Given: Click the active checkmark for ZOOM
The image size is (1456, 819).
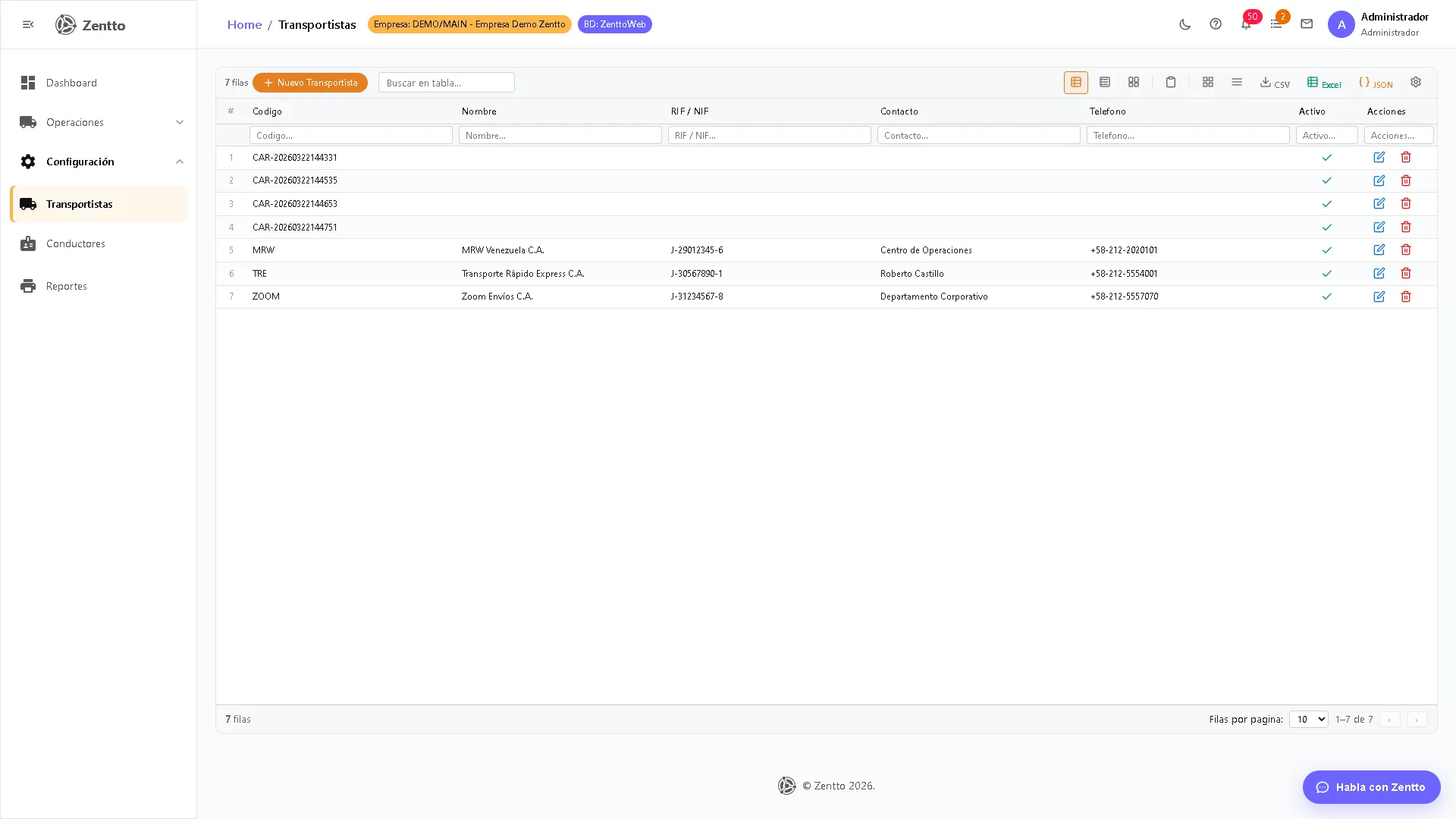Looking at the screenshot, I should pyautogui.click(x=1327, y=297).
